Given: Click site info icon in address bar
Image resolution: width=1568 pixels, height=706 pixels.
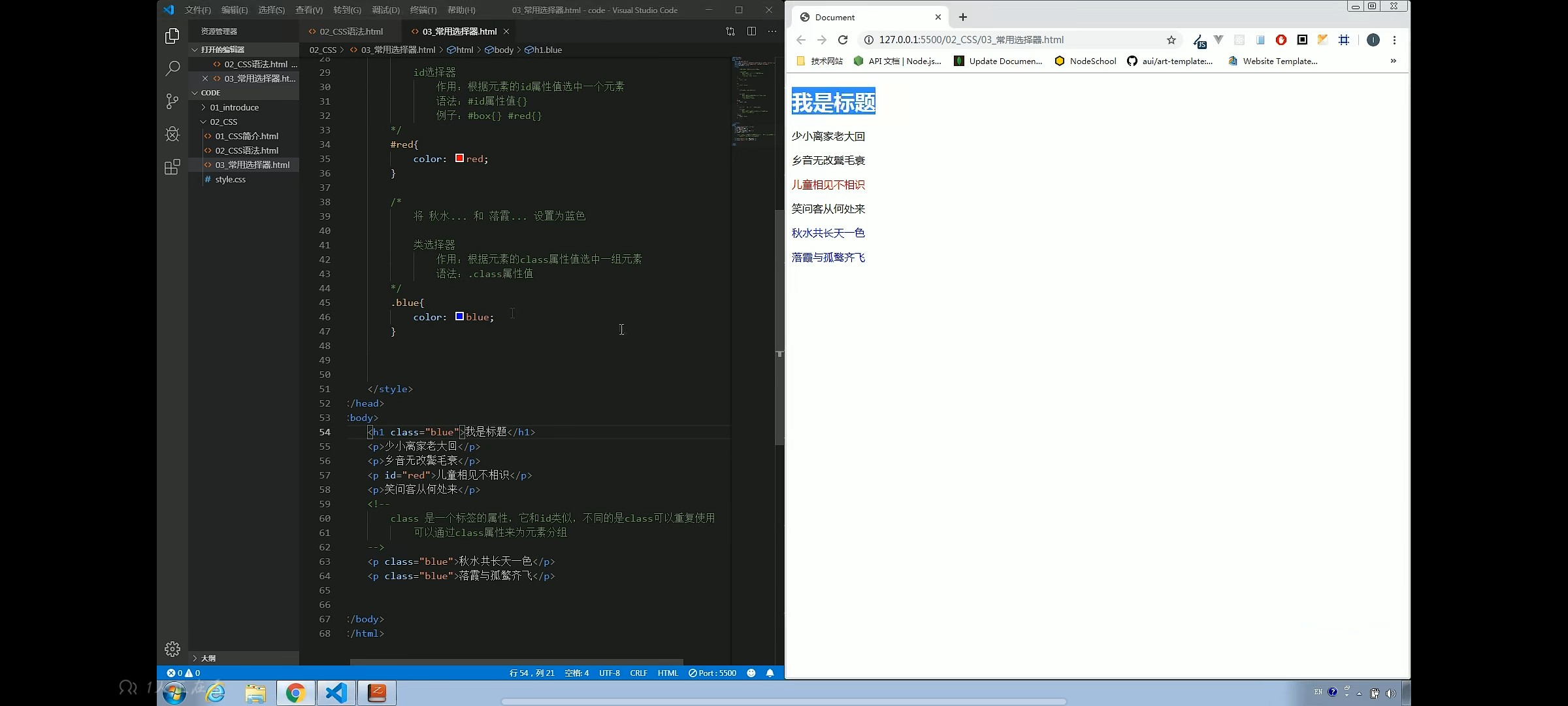Looking at the screenshot, I should 869,40.
